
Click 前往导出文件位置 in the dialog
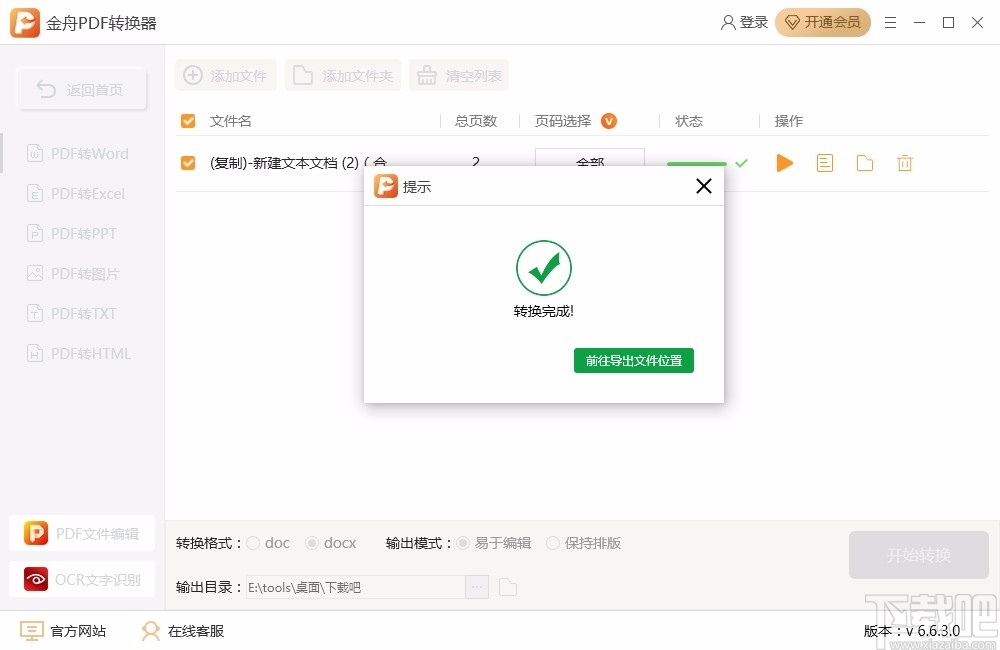pyautogui.click(x=634, y=361)
